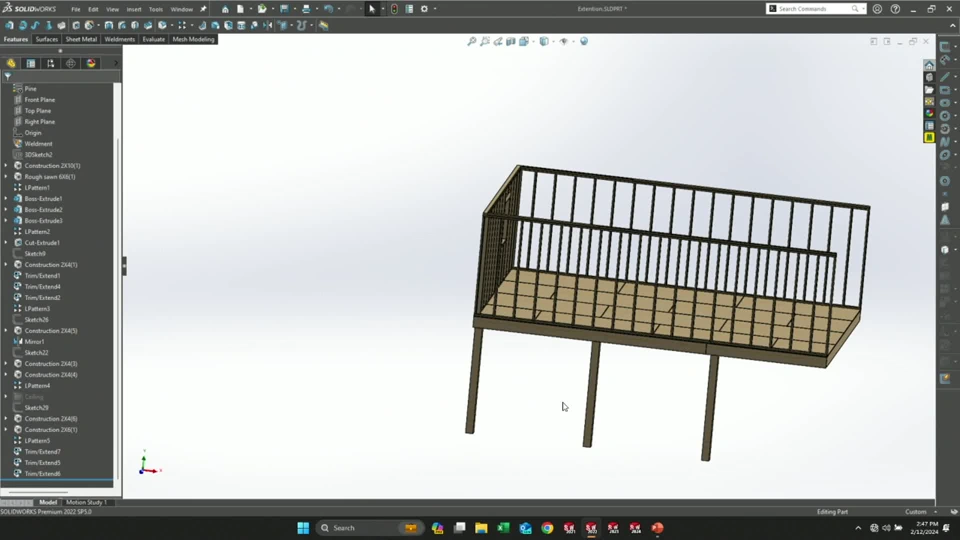960x540 pixels.
Task: Select the Swept Boss/Base tool
Action: (x=36, y=26)
